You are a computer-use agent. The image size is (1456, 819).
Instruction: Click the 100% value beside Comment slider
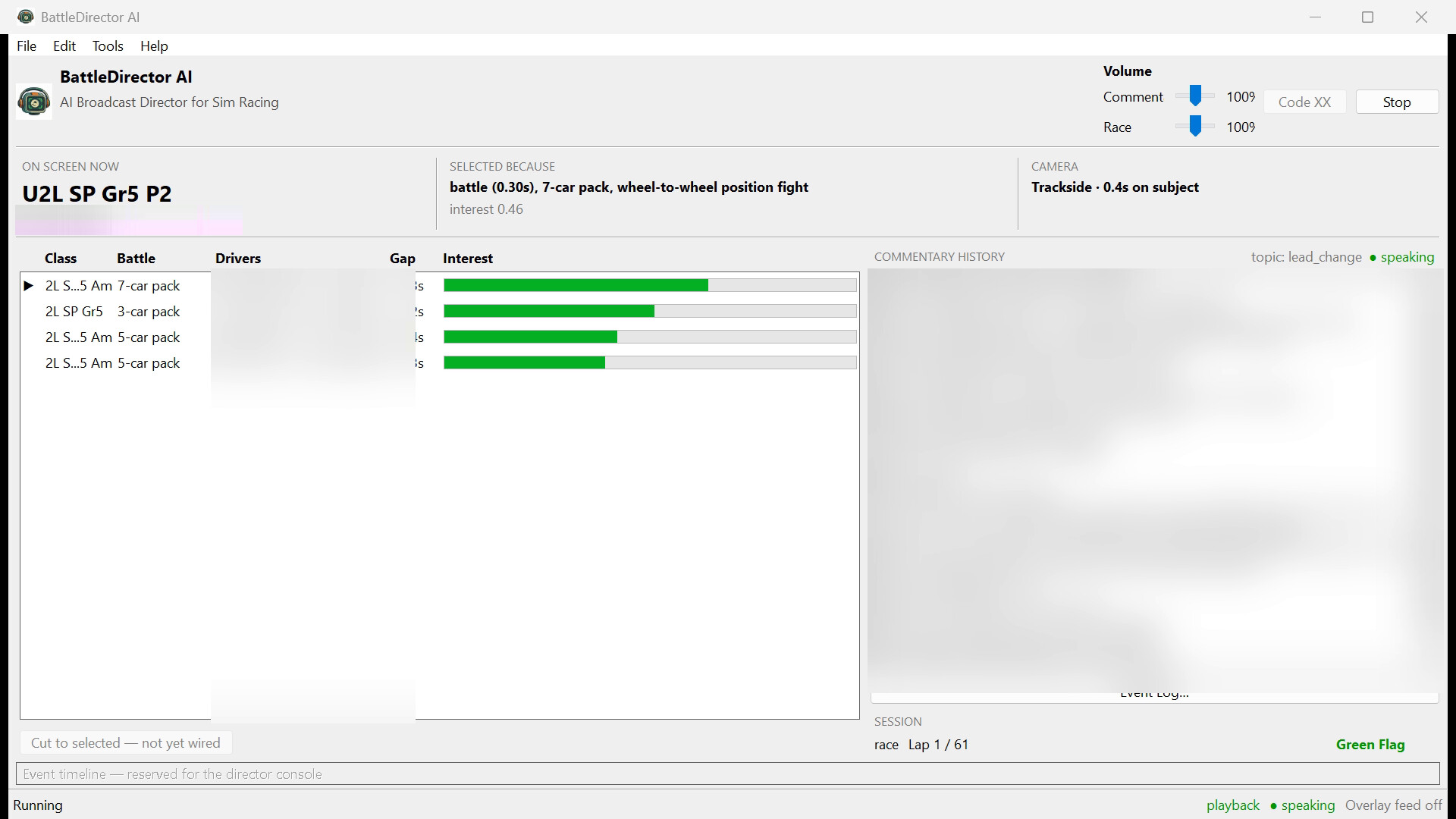click(x=1241, y=96)
